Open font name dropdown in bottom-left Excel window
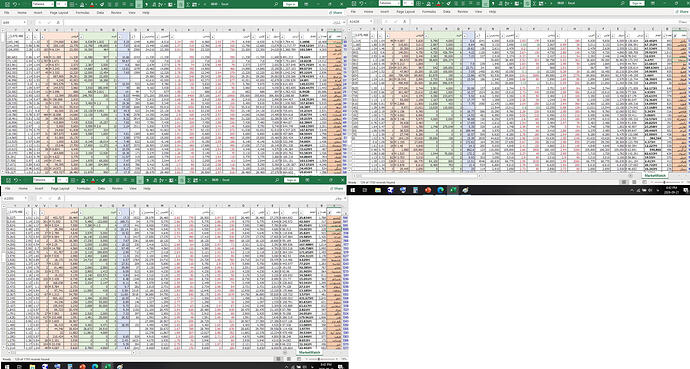The height and width of the screenshot is (369, 690). 53,180
